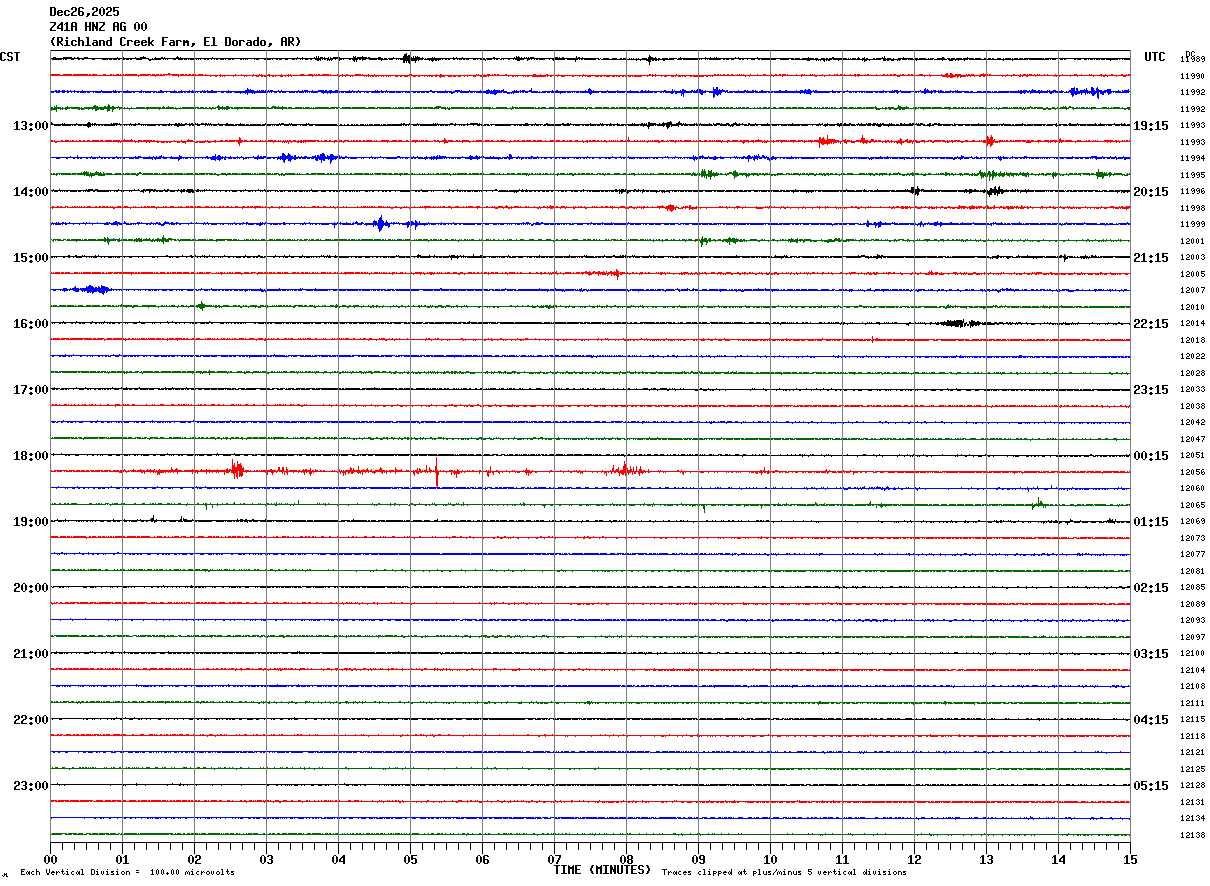The image size is (1210, 886).
Task: Select the '12' minute axis tick label
Action: point(914,860)
